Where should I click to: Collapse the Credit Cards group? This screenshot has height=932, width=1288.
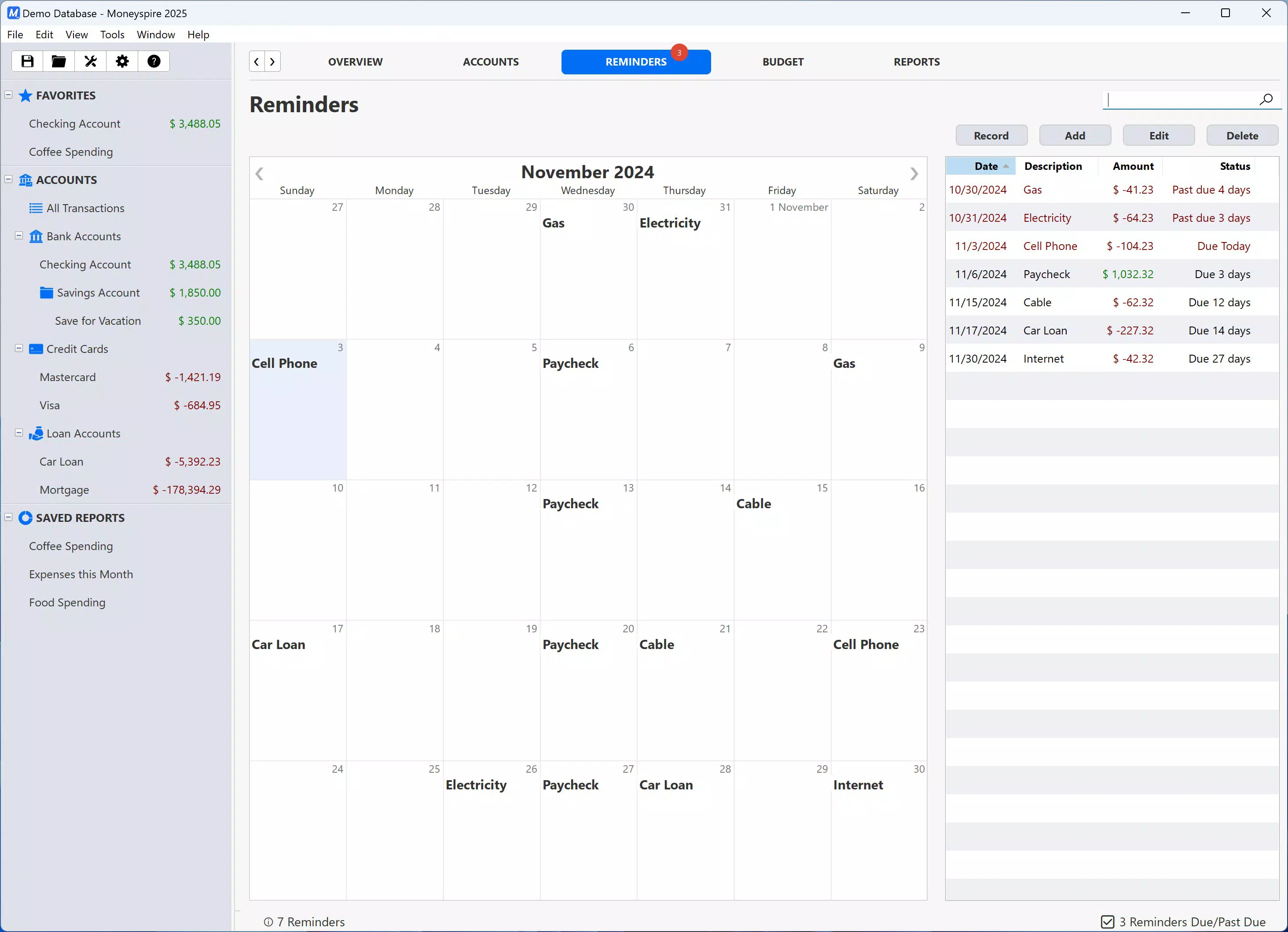(19, 348)
